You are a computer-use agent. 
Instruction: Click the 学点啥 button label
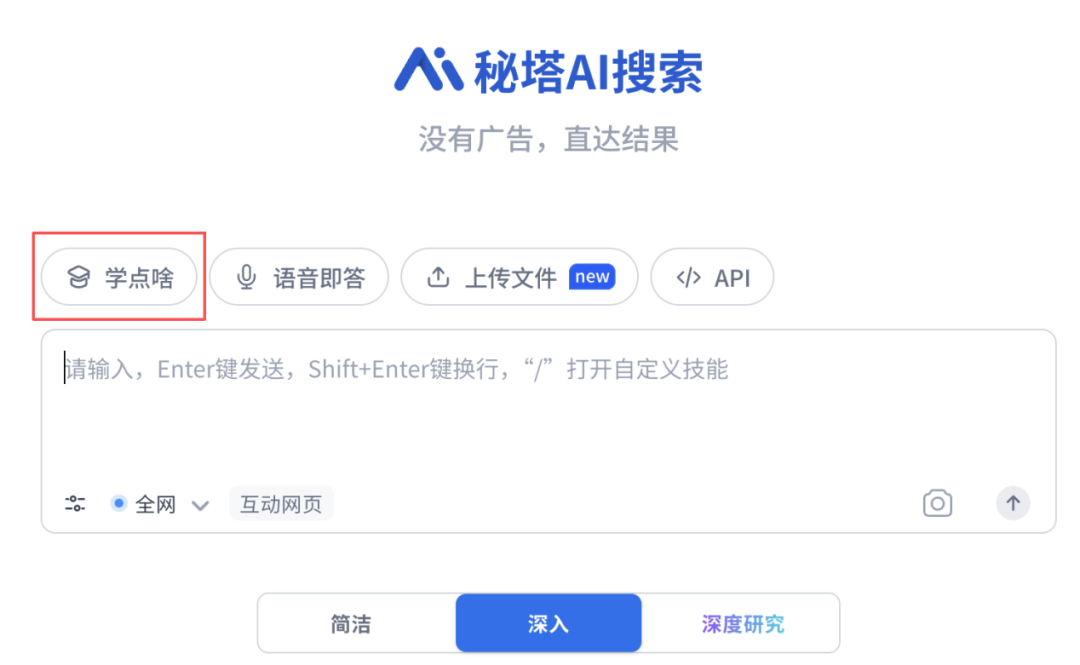tap(139, 278)
